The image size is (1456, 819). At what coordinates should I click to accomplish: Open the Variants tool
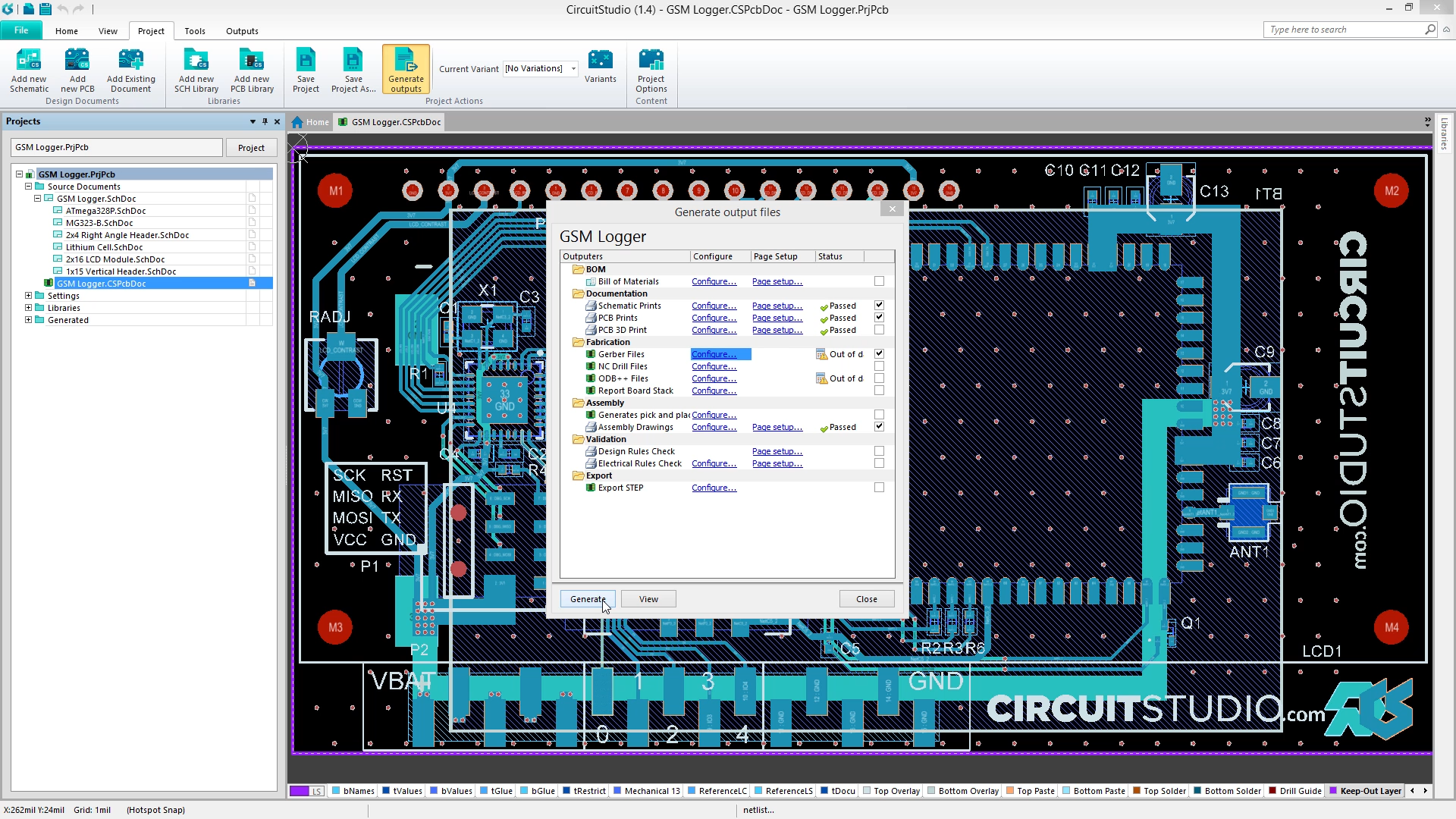[600, 61]
